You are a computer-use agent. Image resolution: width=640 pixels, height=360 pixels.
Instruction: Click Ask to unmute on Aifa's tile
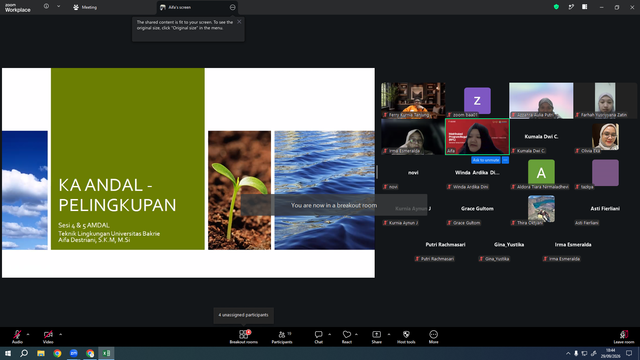[486, 160]
